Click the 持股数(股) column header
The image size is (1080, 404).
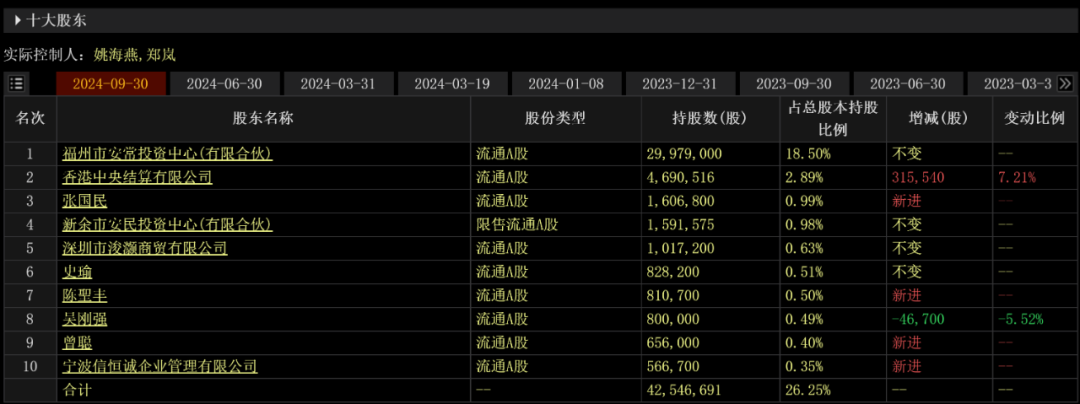point(710,118)
